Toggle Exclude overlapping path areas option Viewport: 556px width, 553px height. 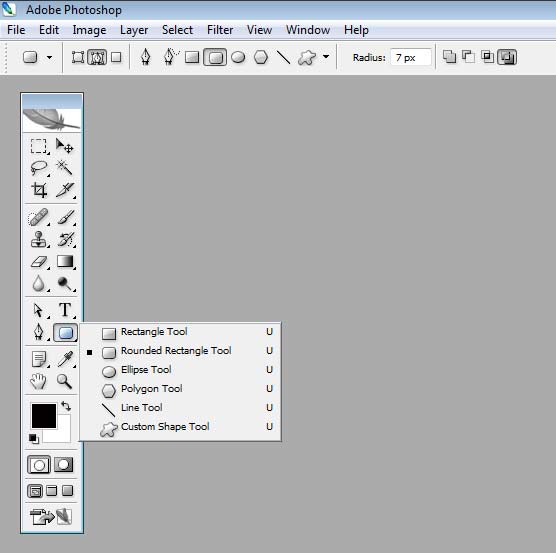coord(507,57)
